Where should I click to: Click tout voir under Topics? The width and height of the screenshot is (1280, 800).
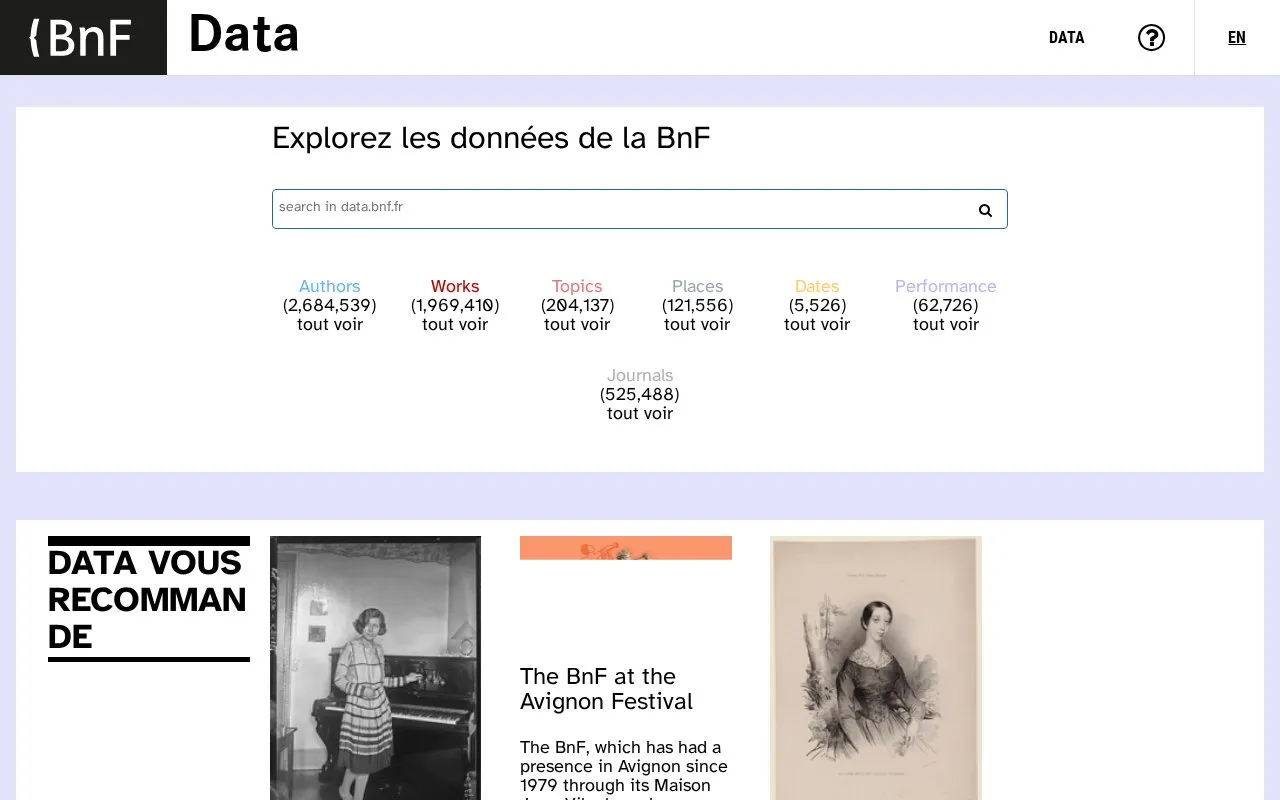tap(577, 324)
